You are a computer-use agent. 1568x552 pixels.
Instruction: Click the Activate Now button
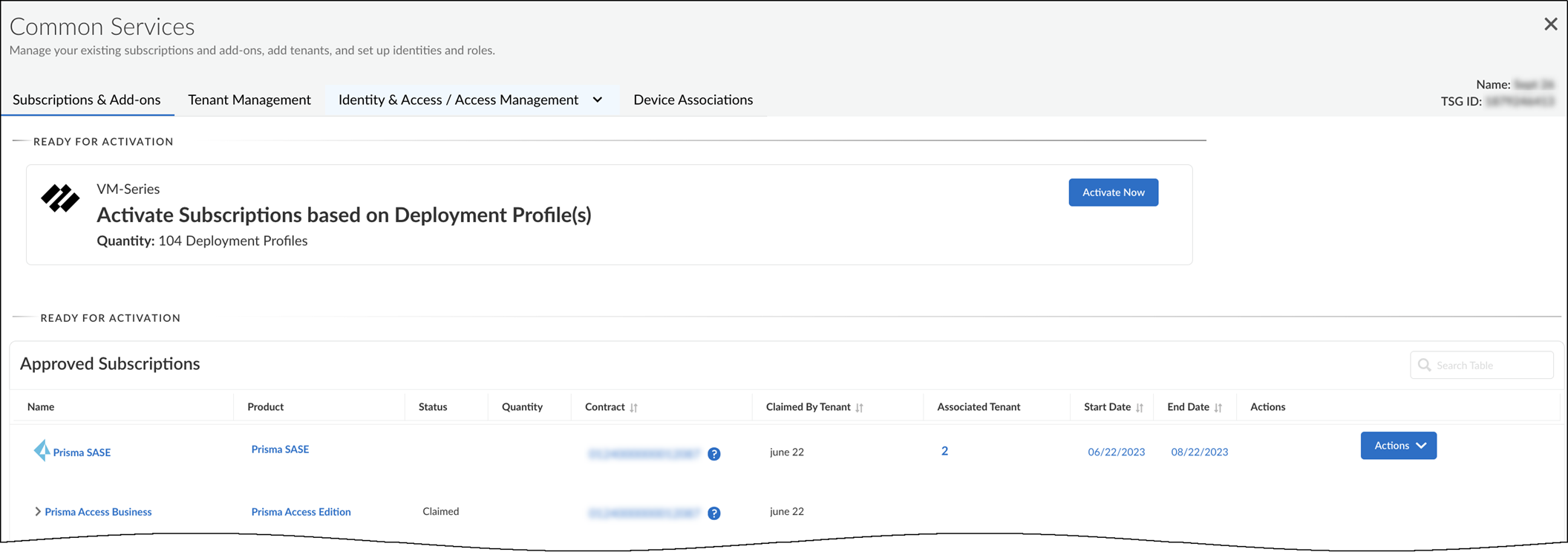1113,192
